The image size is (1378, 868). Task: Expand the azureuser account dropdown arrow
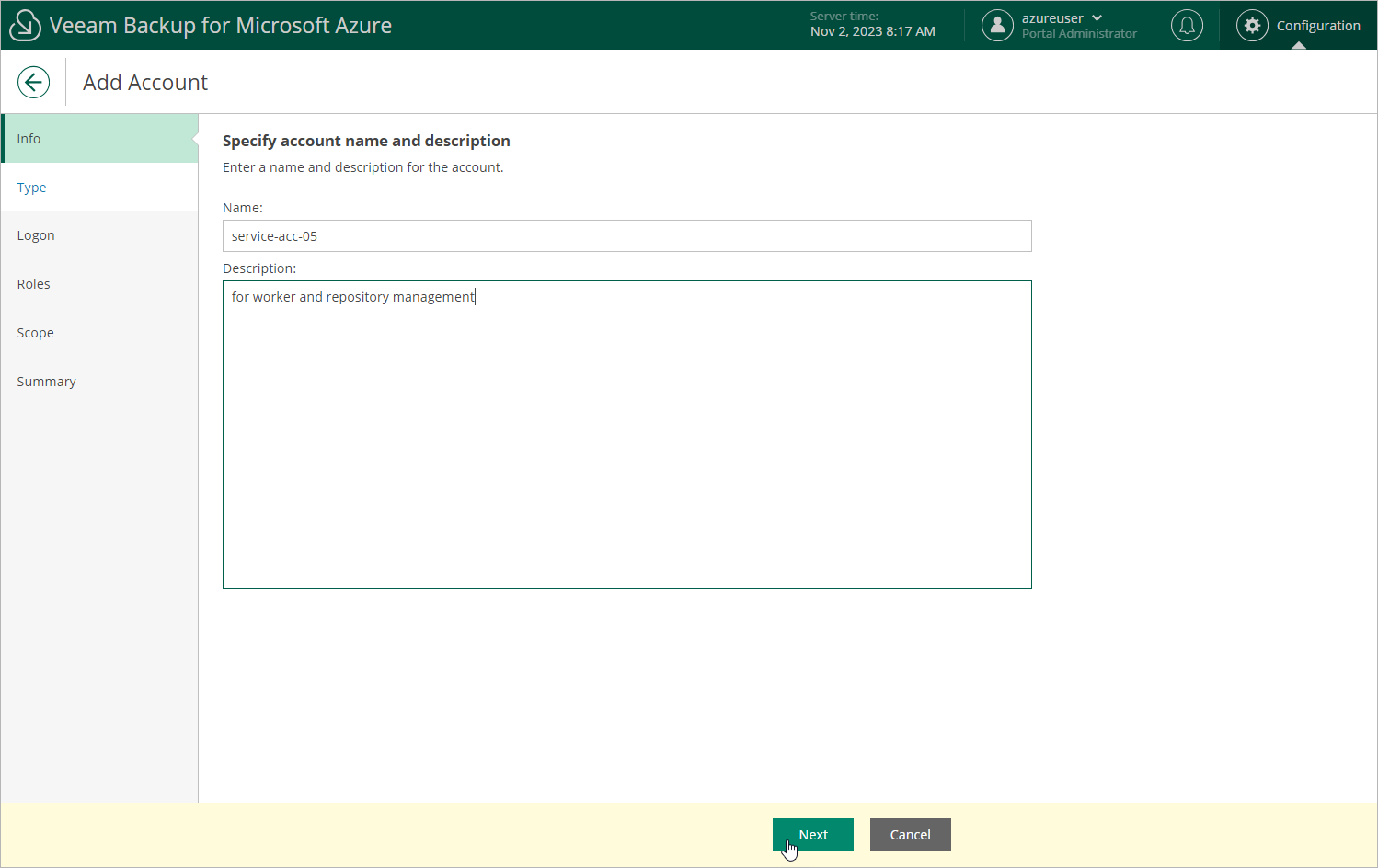1097,18
